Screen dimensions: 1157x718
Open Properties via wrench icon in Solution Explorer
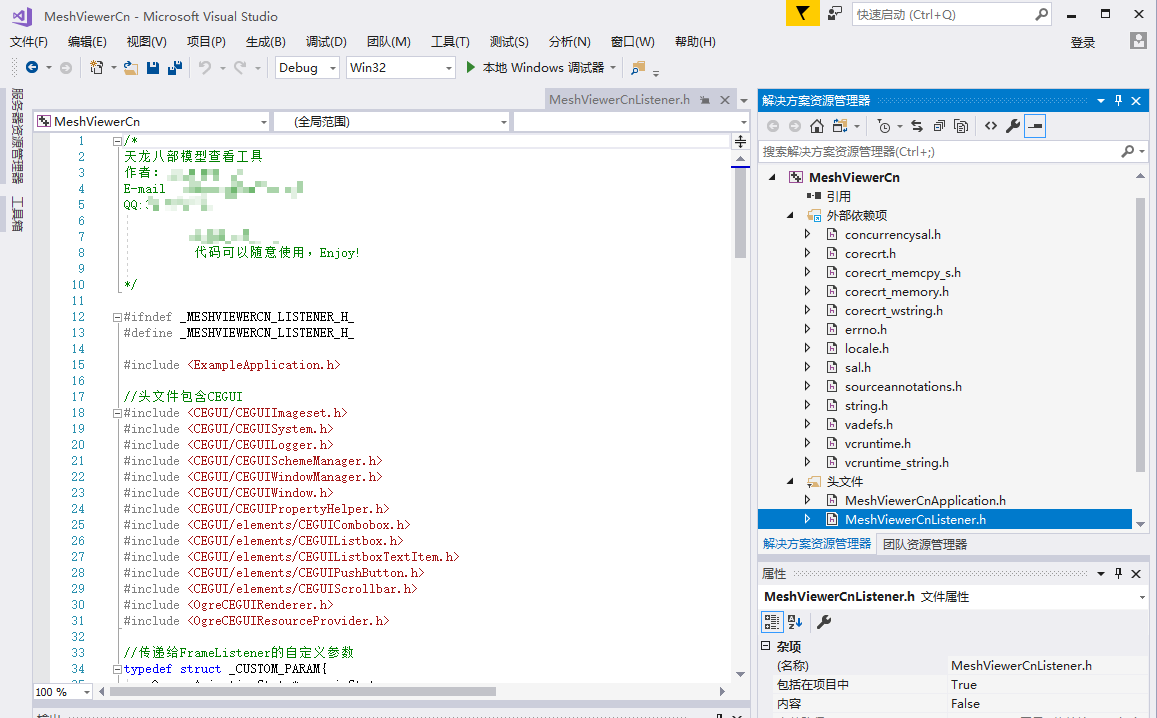tap(1012, 126)
